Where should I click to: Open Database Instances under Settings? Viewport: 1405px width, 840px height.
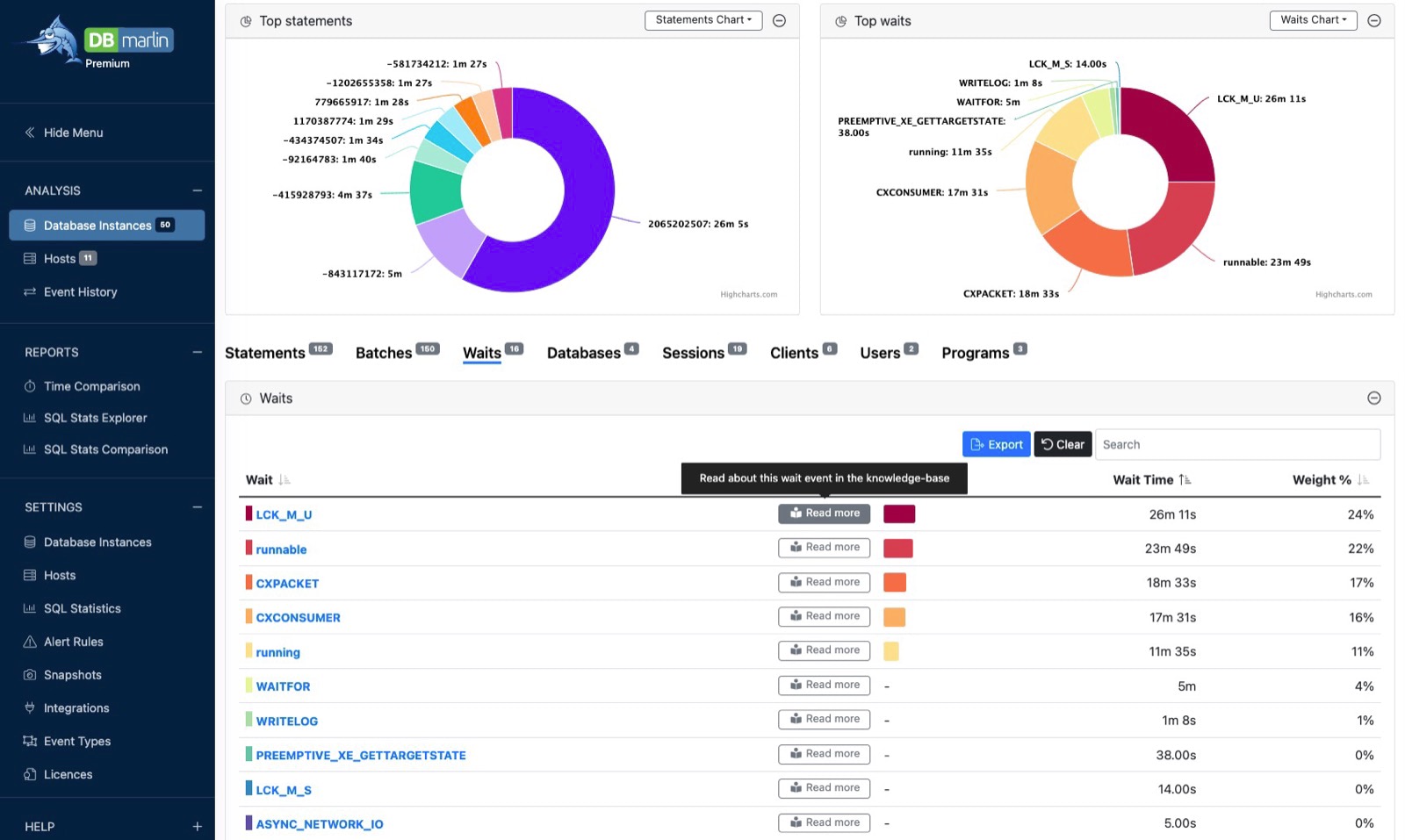[88, 542]
